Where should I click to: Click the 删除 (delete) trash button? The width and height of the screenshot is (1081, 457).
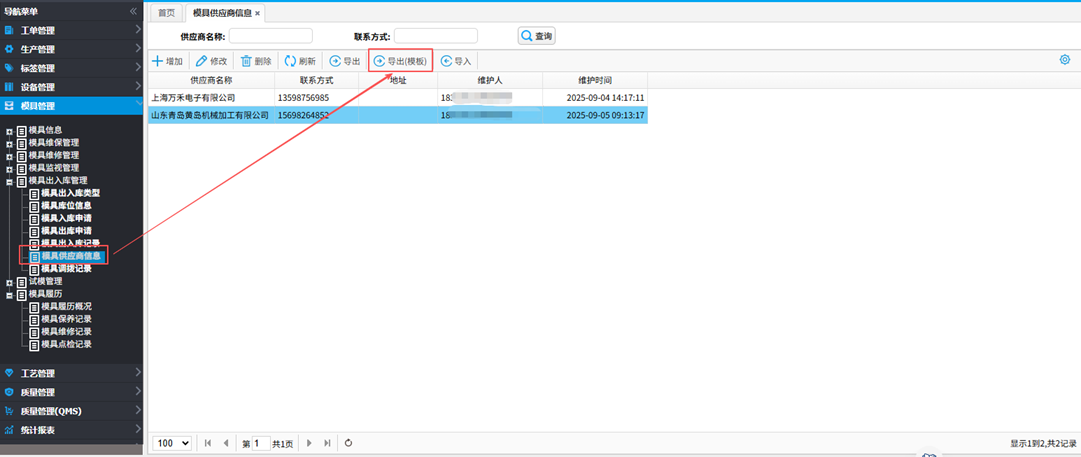click(x=256, y=61)
